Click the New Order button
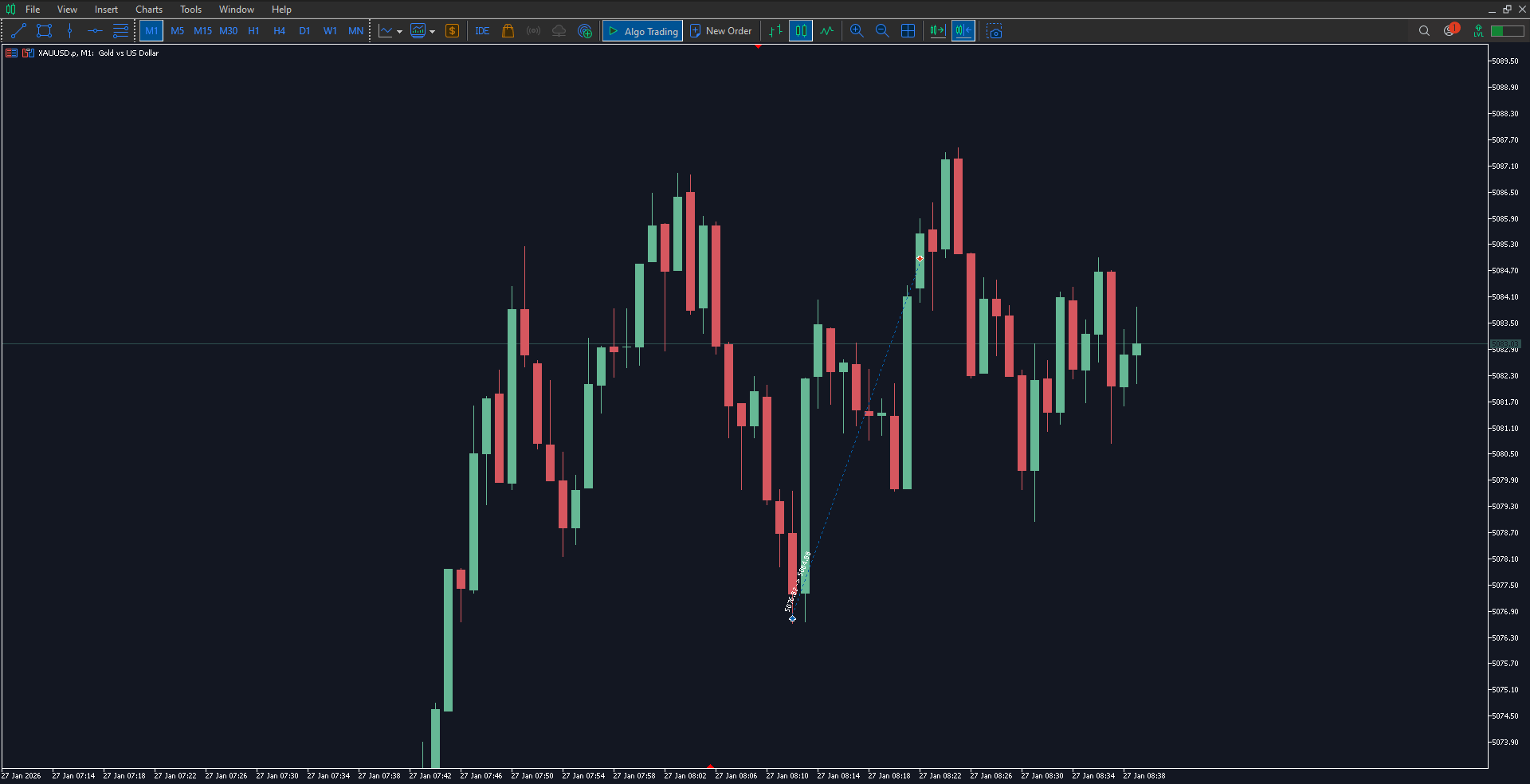 pyautogui.click(x=721, y=31)
